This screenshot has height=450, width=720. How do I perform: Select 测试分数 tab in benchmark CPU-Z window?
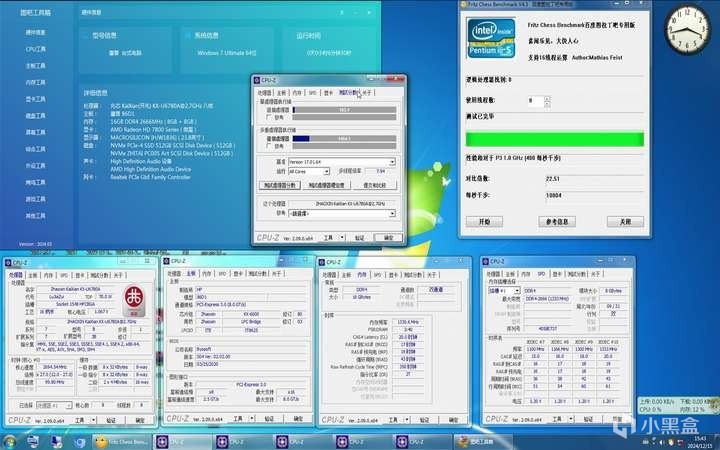pos(348,93)
